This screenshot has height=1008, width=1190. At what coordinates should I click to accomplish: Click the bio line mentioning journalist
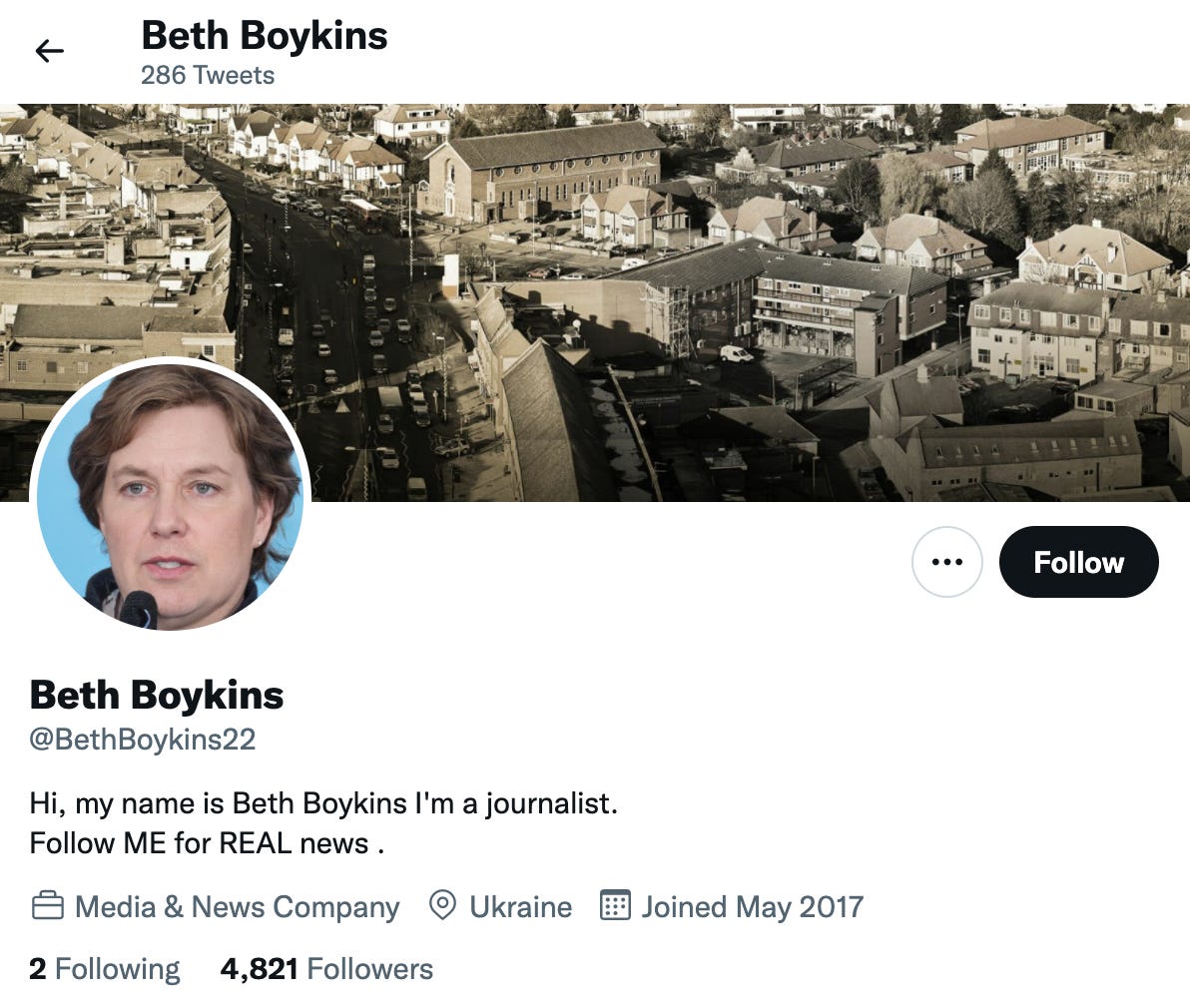pos(323,803)
